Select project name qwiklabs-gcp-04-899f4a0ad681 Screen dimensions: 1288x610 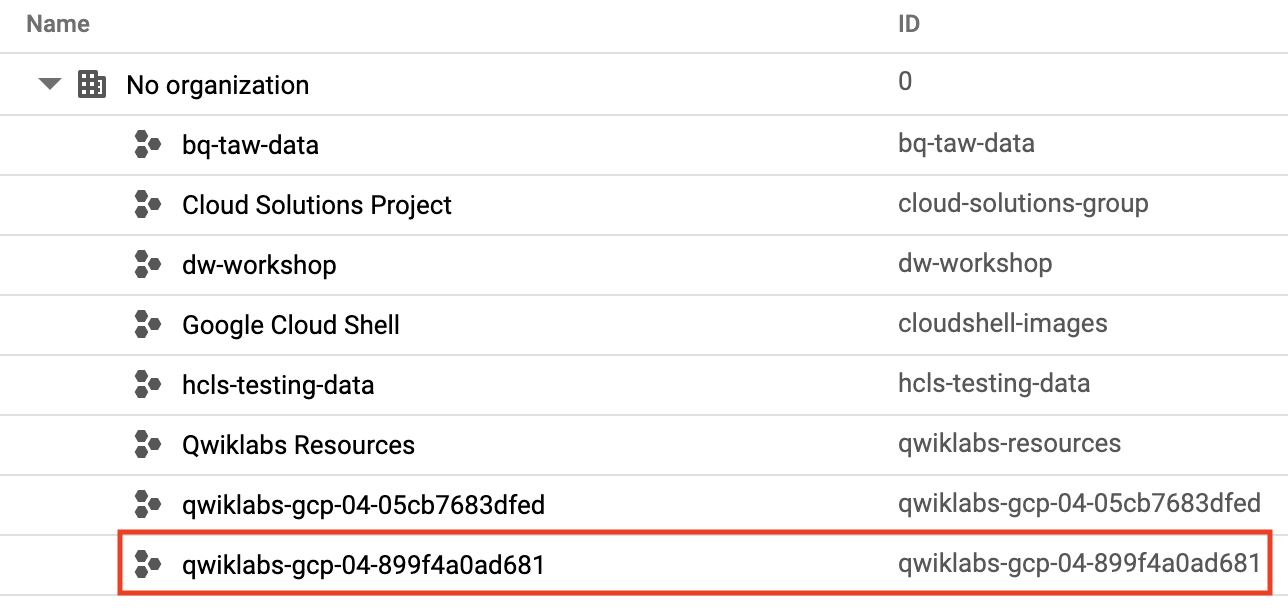(363, 565)
